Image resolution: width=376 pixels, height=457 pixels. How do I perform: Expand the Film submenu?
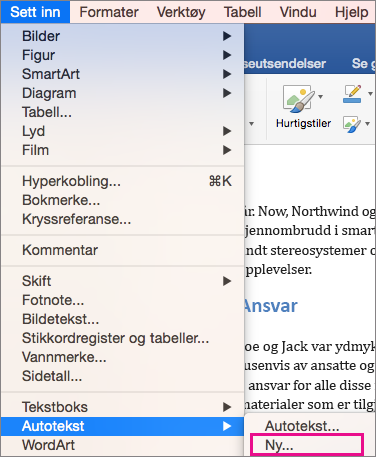(x=122, y=150)
